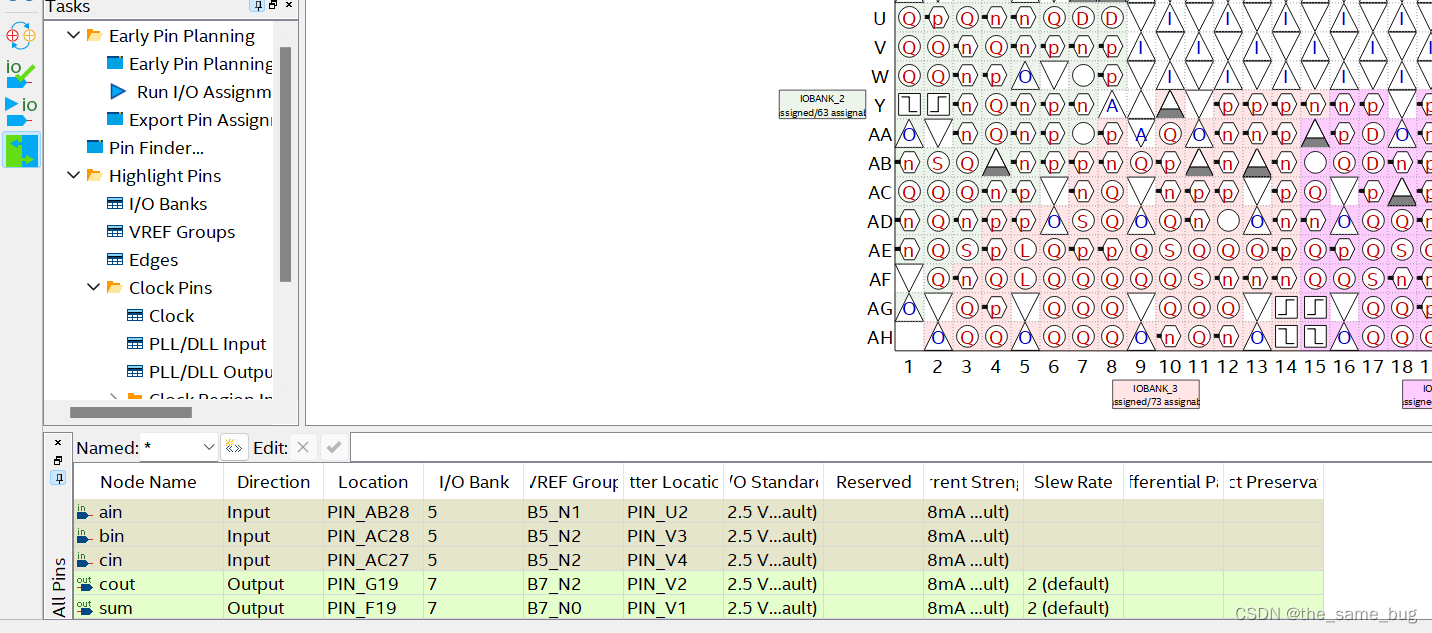Click Slew Rate cell for sum
This screenshot has width=1432, height=633.
[1073, 607]
